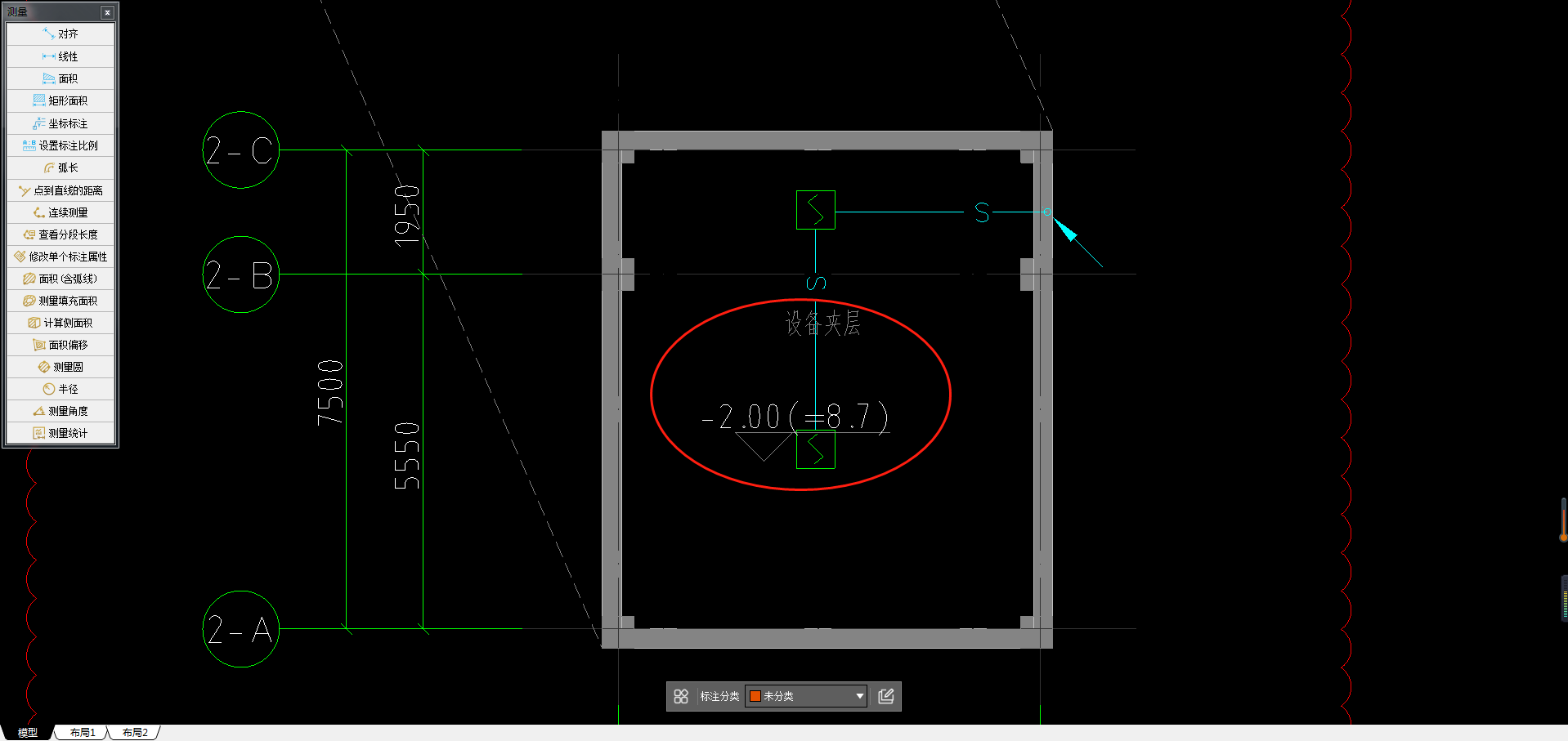Click the 2-C axis bubble

[x=241, y=150]
